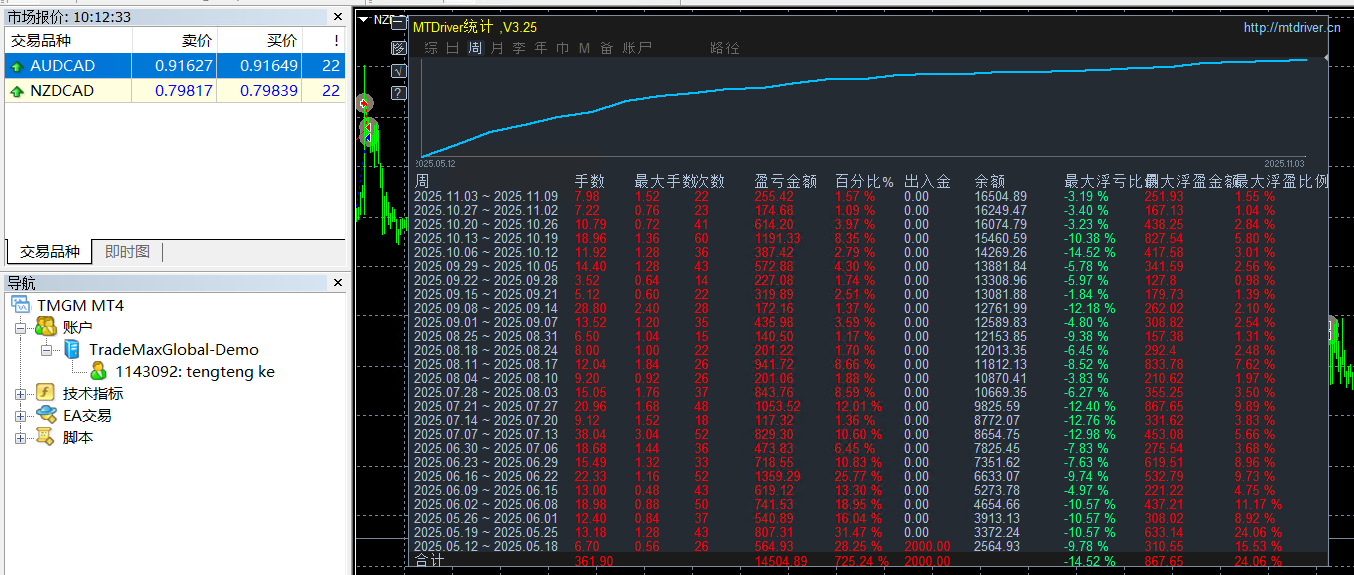Image resolution: width=1354 pixels, height=575 pixels.
Task: Click the 1143092: tengteng ke account label
Action: click(x=195, y=371)
